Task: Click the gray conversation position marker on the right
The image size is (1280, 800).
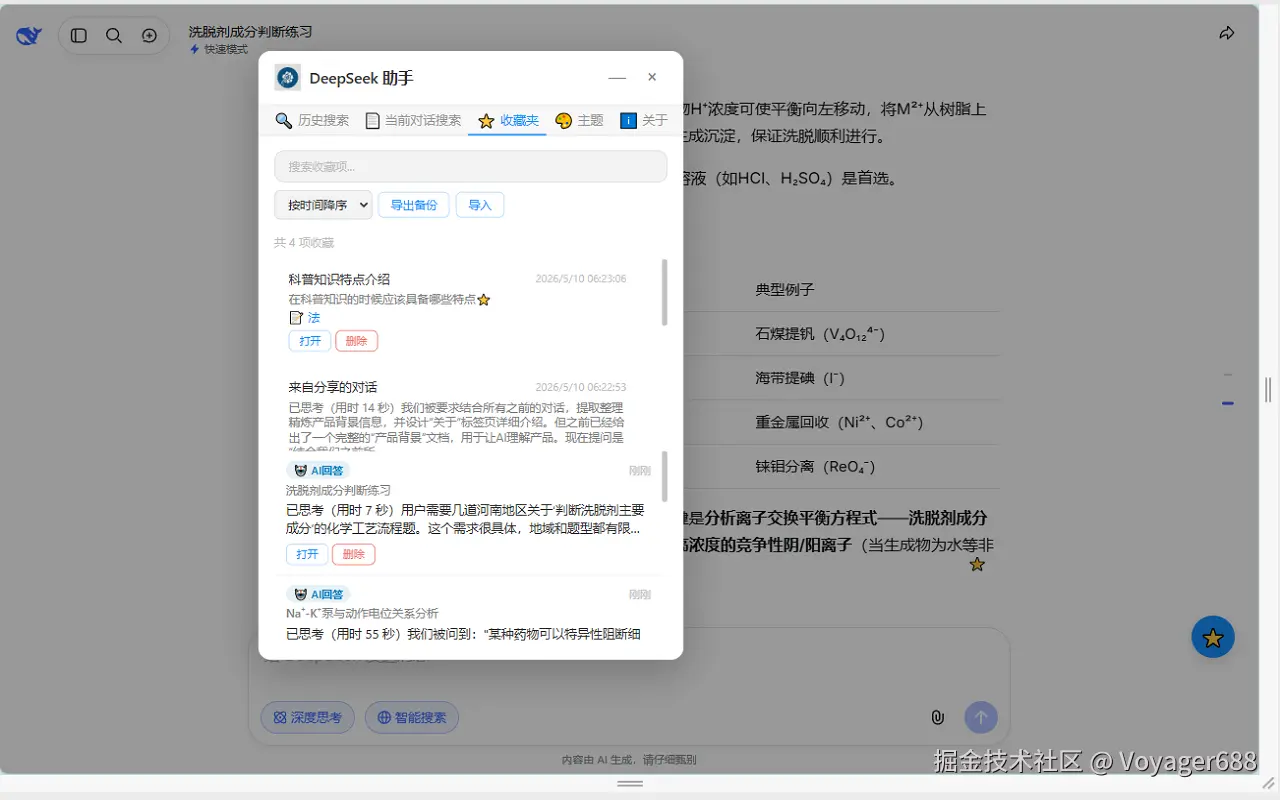Action: (1227, 375)
